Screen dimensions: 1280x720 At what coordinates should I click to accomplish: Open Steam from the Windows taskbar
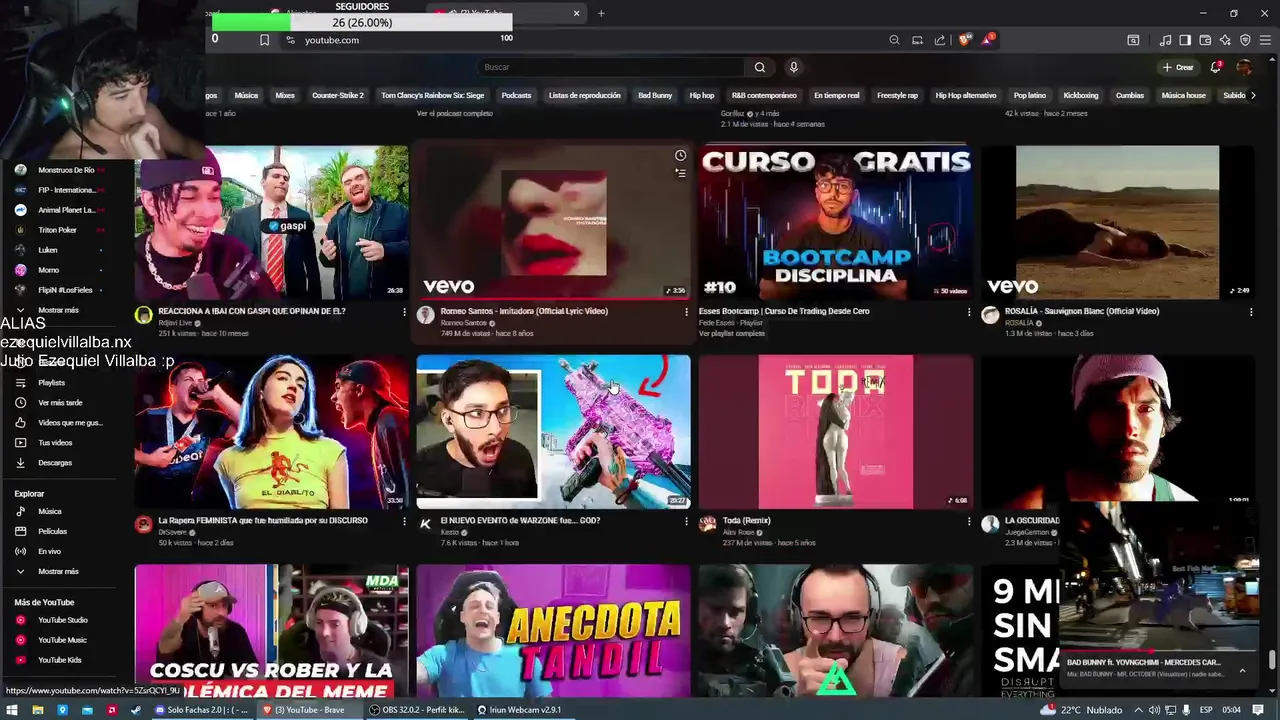136,710
